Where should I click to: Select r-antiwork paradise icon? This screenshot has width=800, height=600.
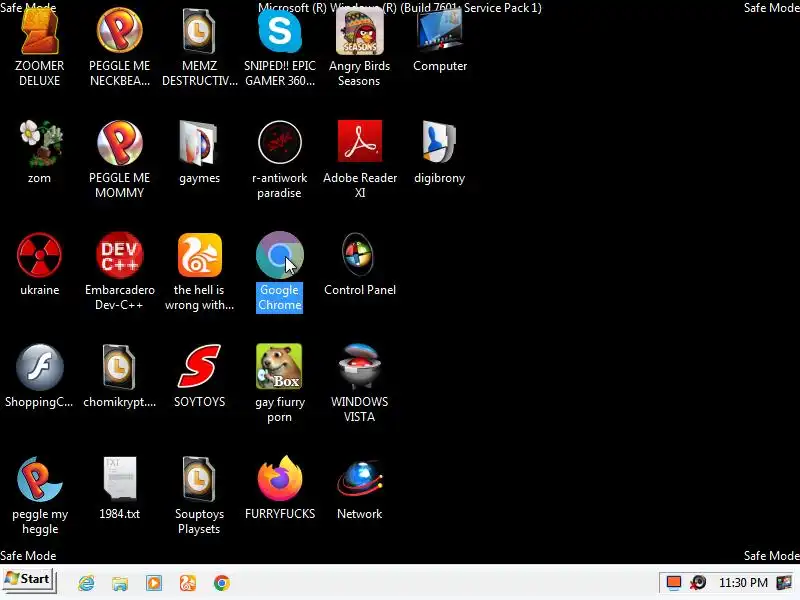(280, 143)
